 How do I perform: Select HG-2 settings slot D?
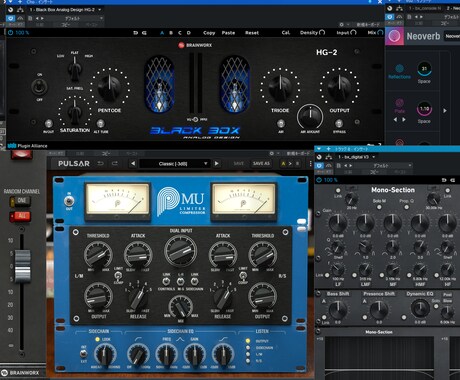tap(189, 33)
